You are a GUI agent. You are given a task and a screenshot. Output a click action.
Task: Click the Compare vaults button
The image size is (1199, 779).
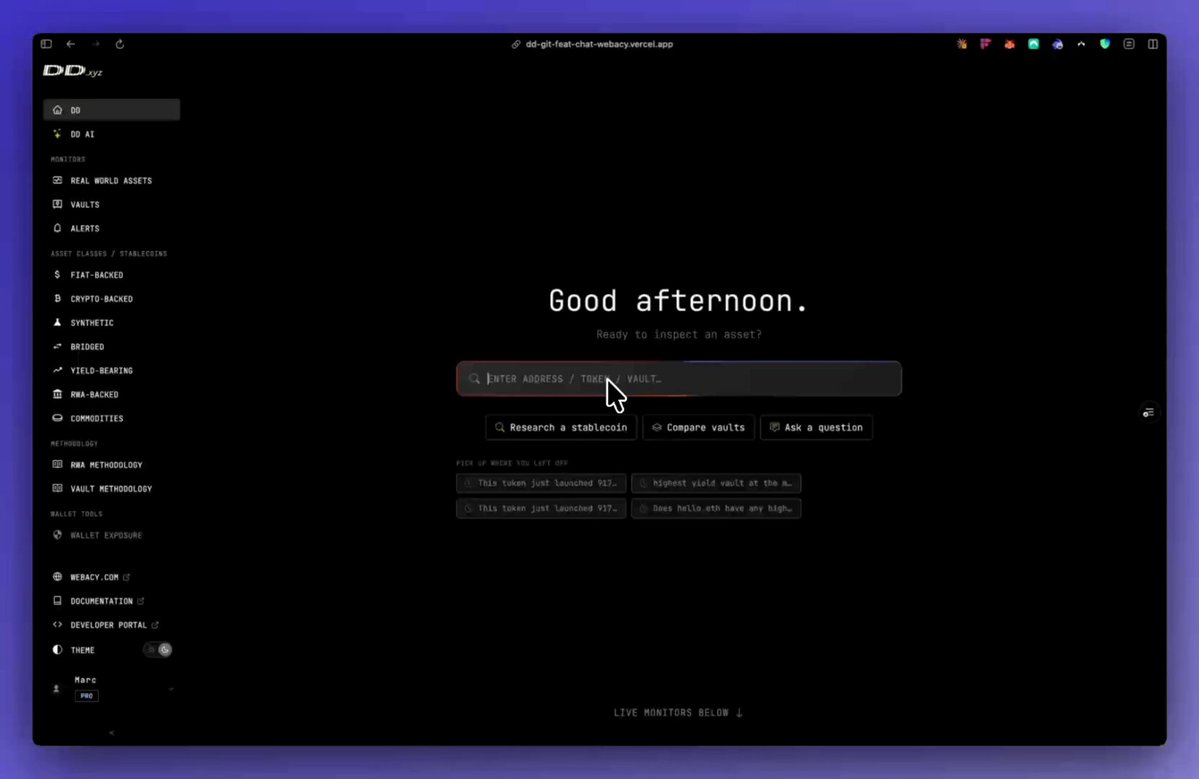tap(698, 427)
